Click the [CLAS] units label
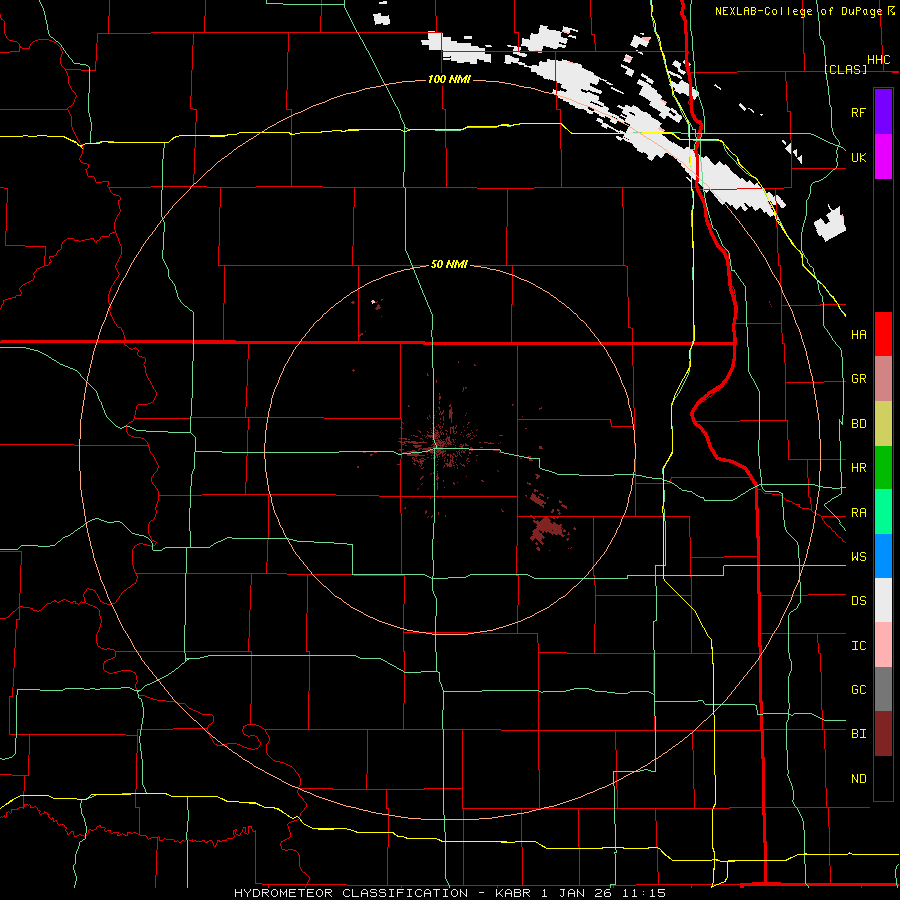The image size is (900, 900). (845, 69)
